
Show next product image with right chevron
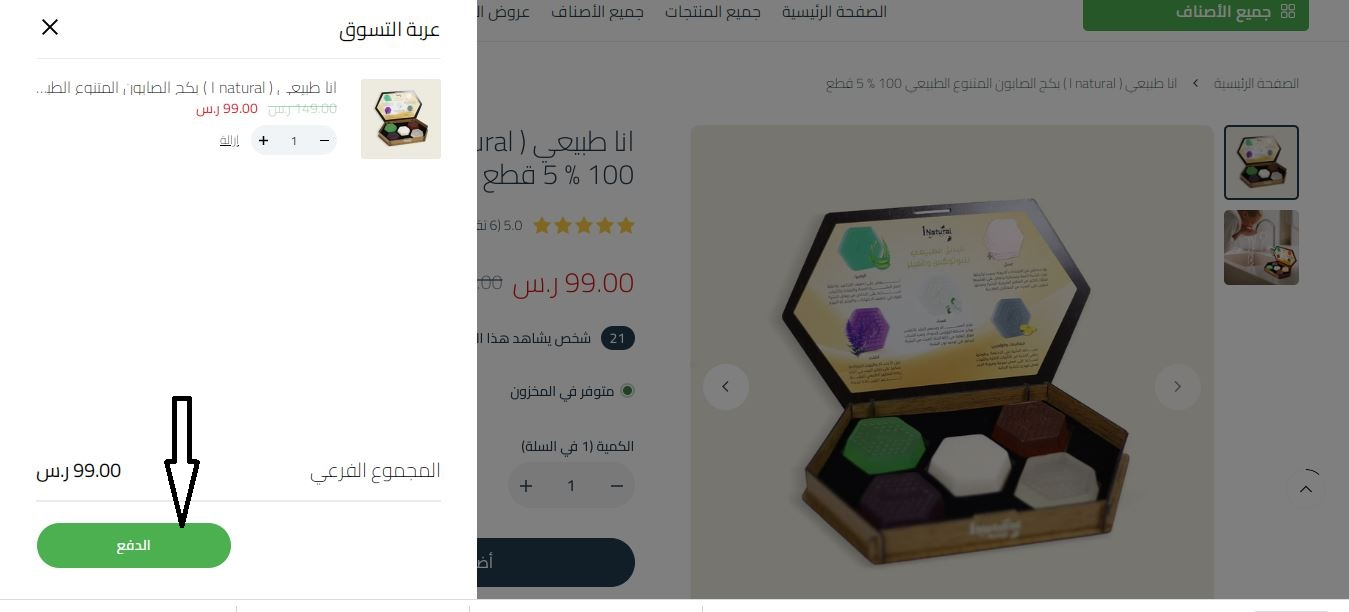[1177, 387]
